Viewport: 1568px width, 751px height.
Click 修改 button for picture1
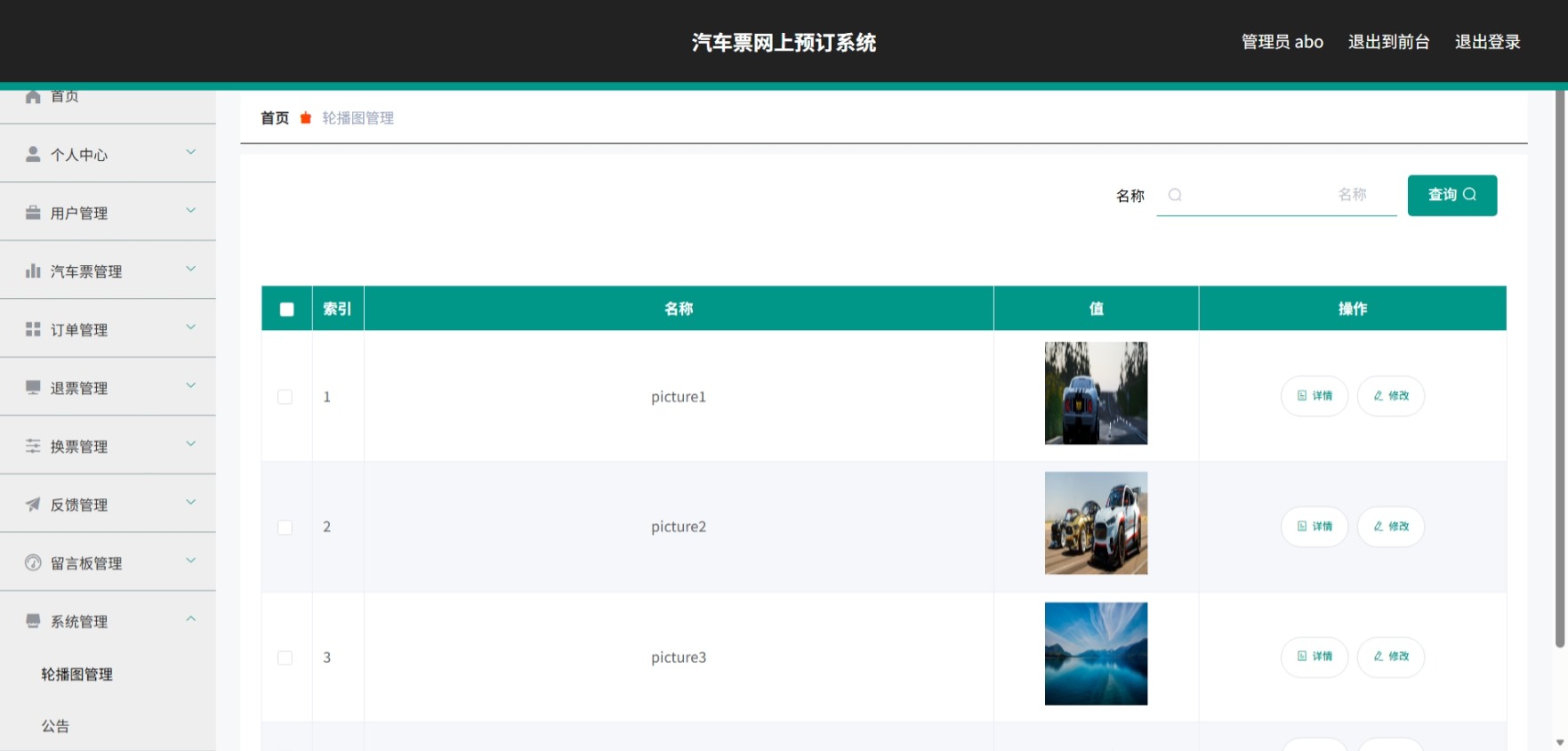(1391, 396)
